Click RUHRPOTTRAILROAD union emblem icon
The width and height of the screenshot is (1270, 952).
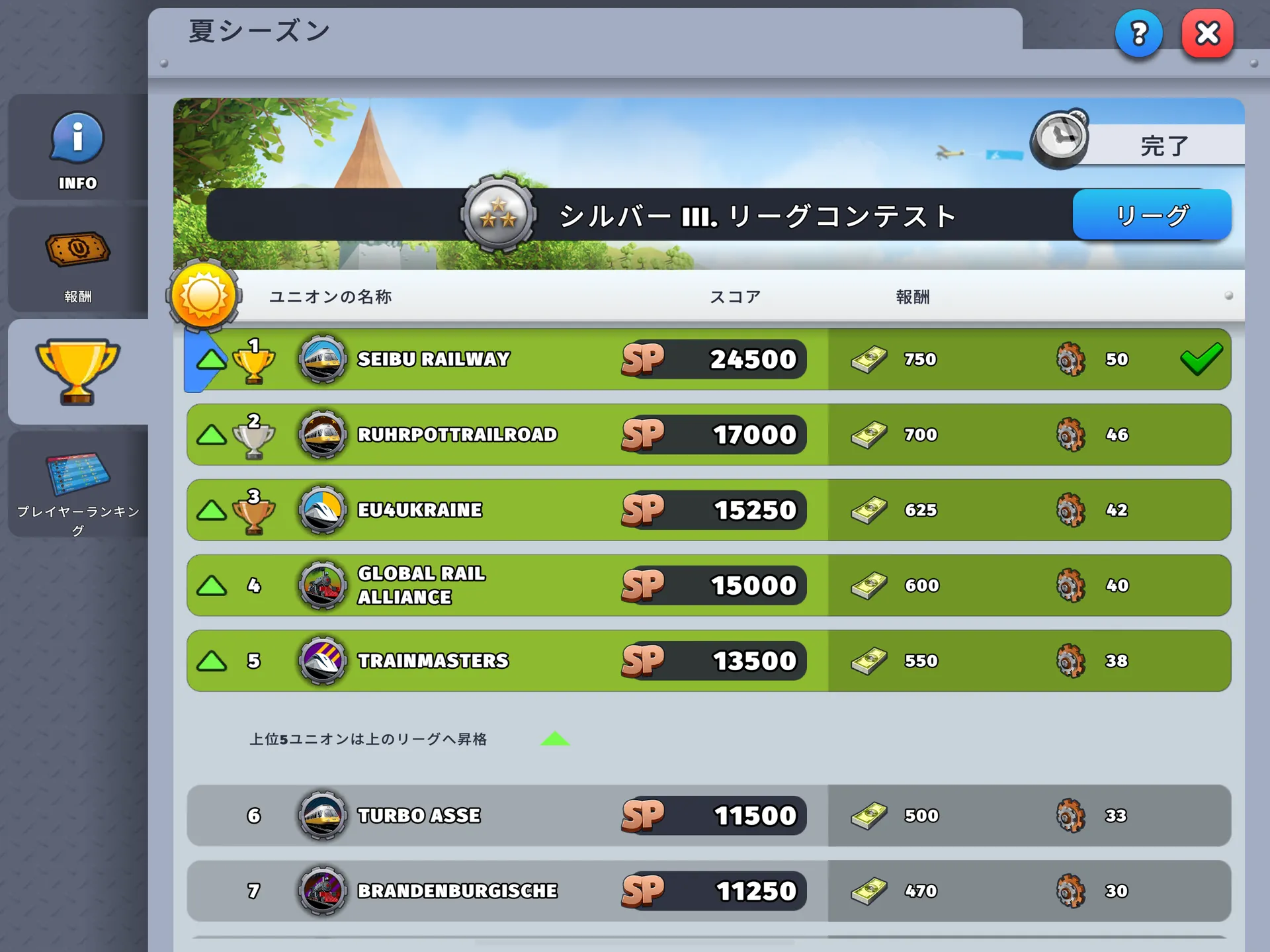tap(323, 435)
